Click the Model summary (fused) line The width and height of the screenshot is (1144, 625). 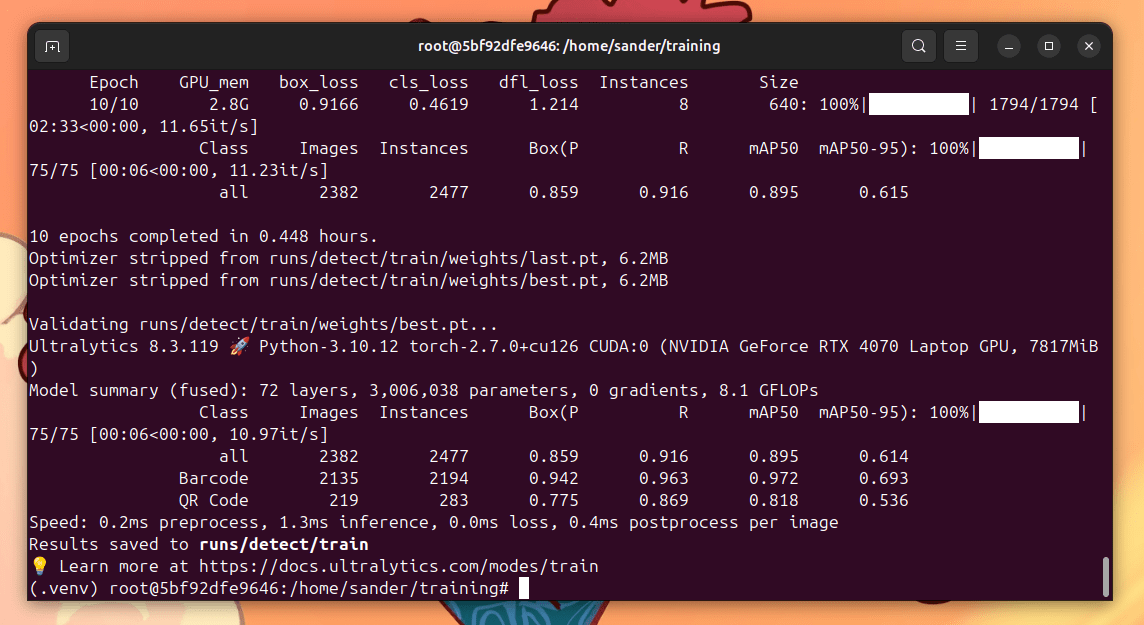coord(423,390)
